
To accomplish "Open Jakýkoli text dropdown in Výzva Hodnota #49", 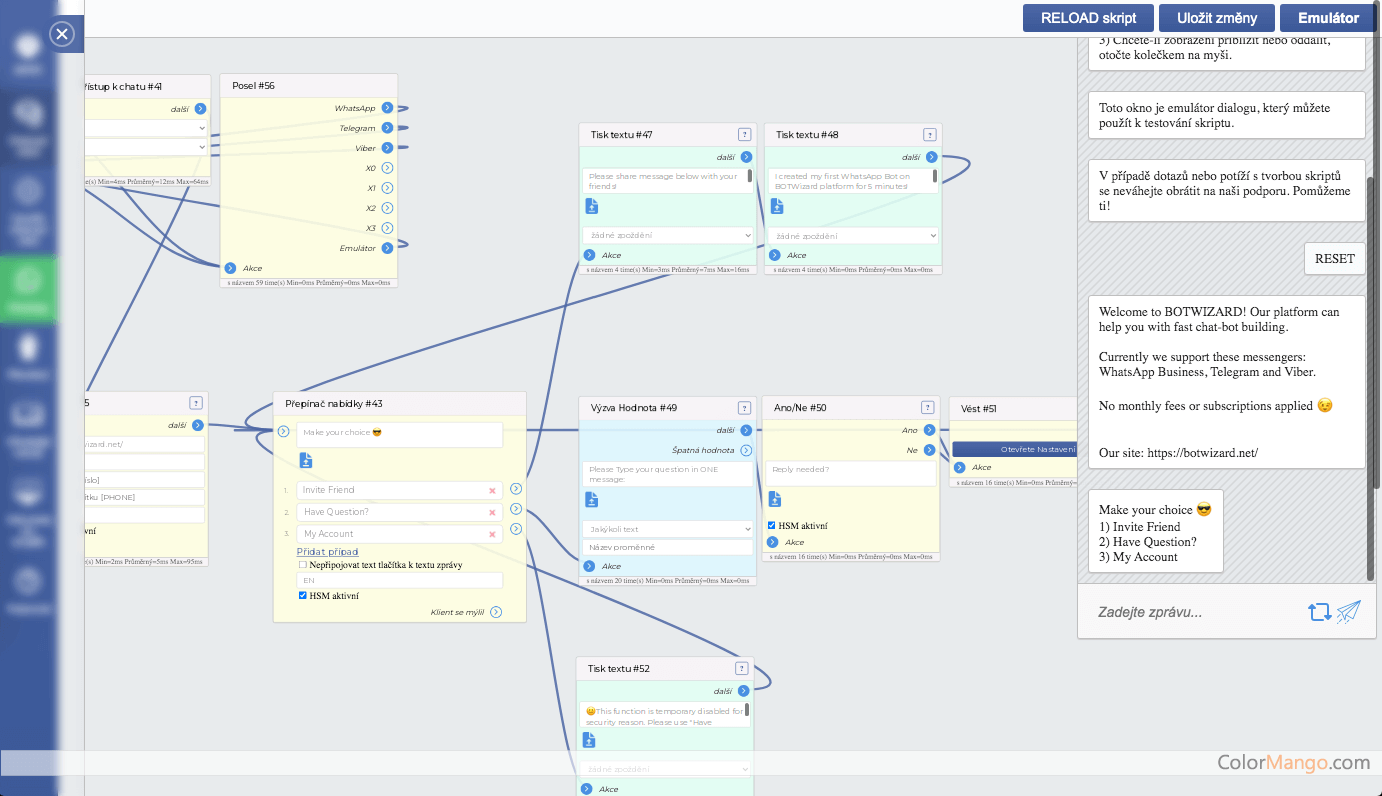I will pyautogui.click(x=667, y=529).
